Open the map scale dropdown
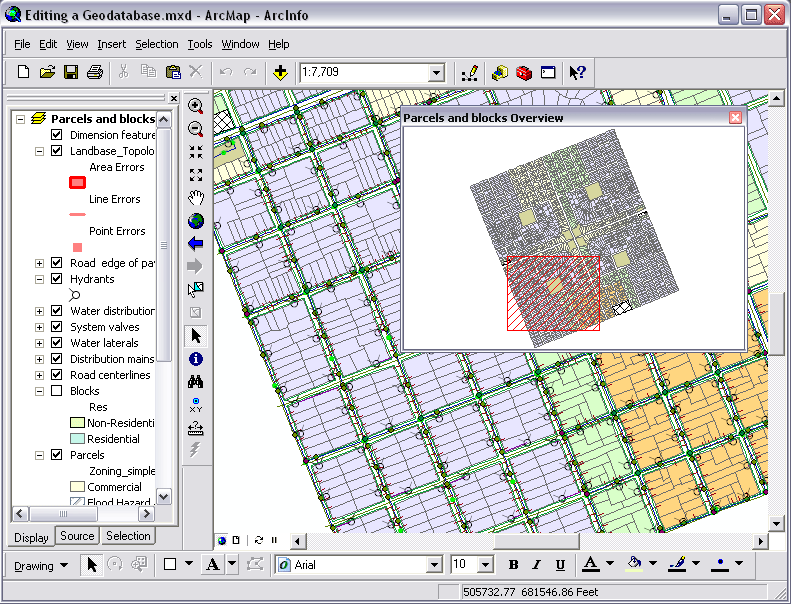 (436, 73)
